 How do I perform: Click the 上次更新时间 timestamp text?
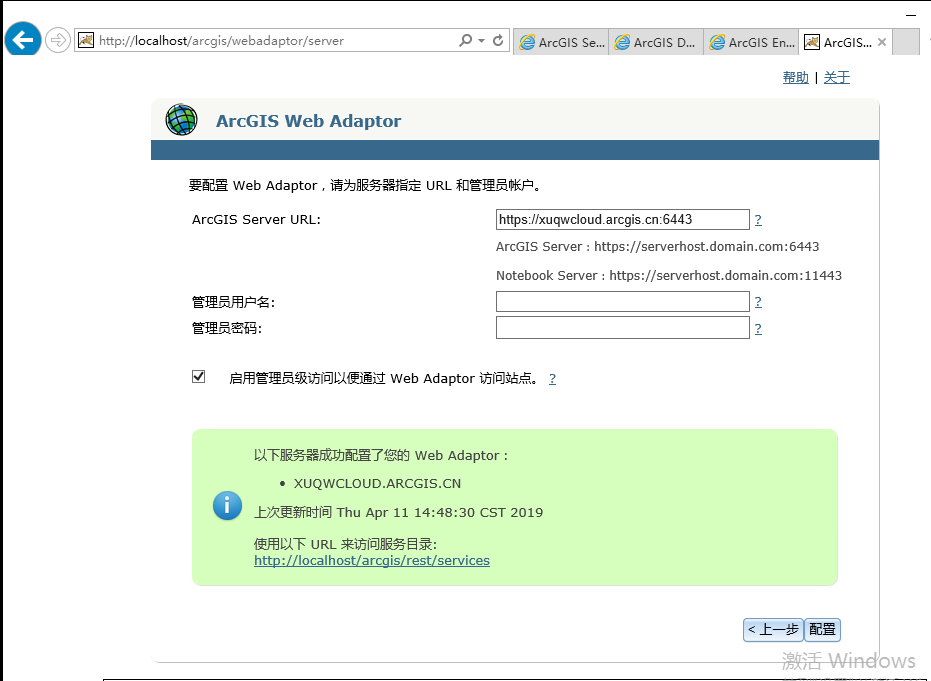coord(398,512)
